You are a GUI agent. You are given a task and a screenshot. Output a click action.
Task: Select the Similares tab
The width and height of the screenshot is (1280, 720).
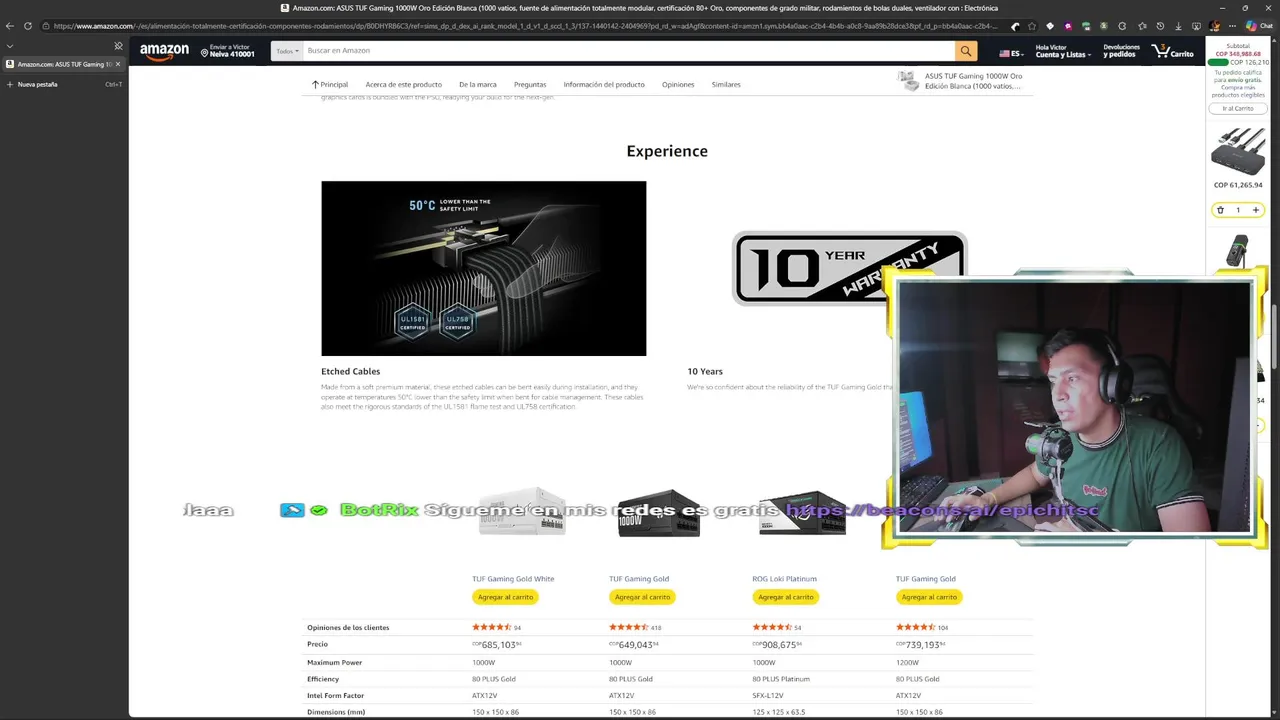(x=726, y=84)
